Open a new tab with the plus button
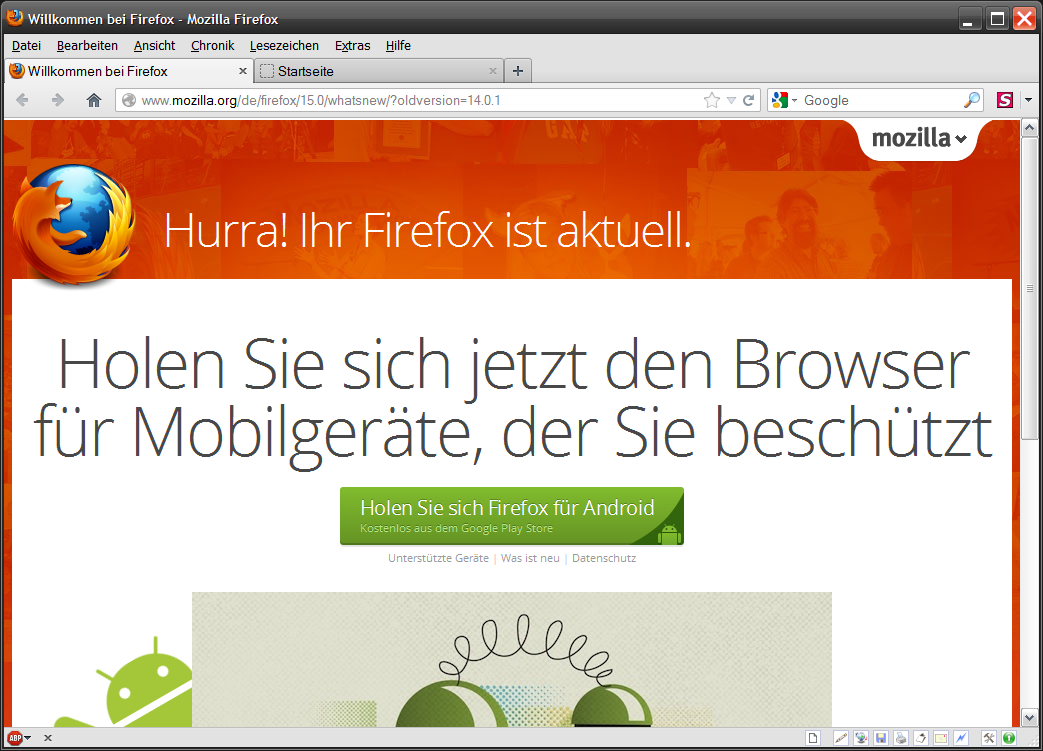The image size is (1043, 751). coord(518,71)
